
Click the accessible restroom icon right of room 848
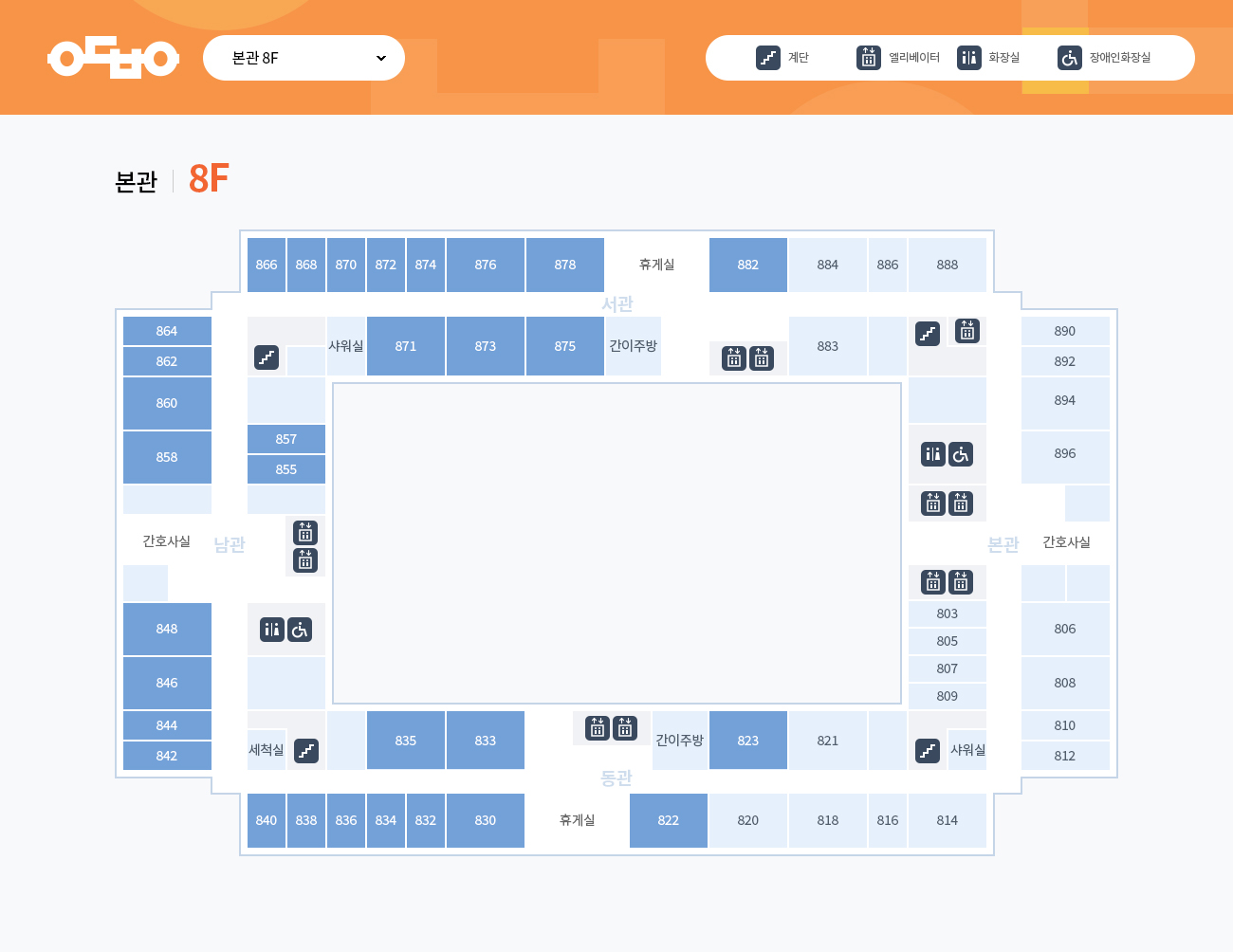point(300,630)
